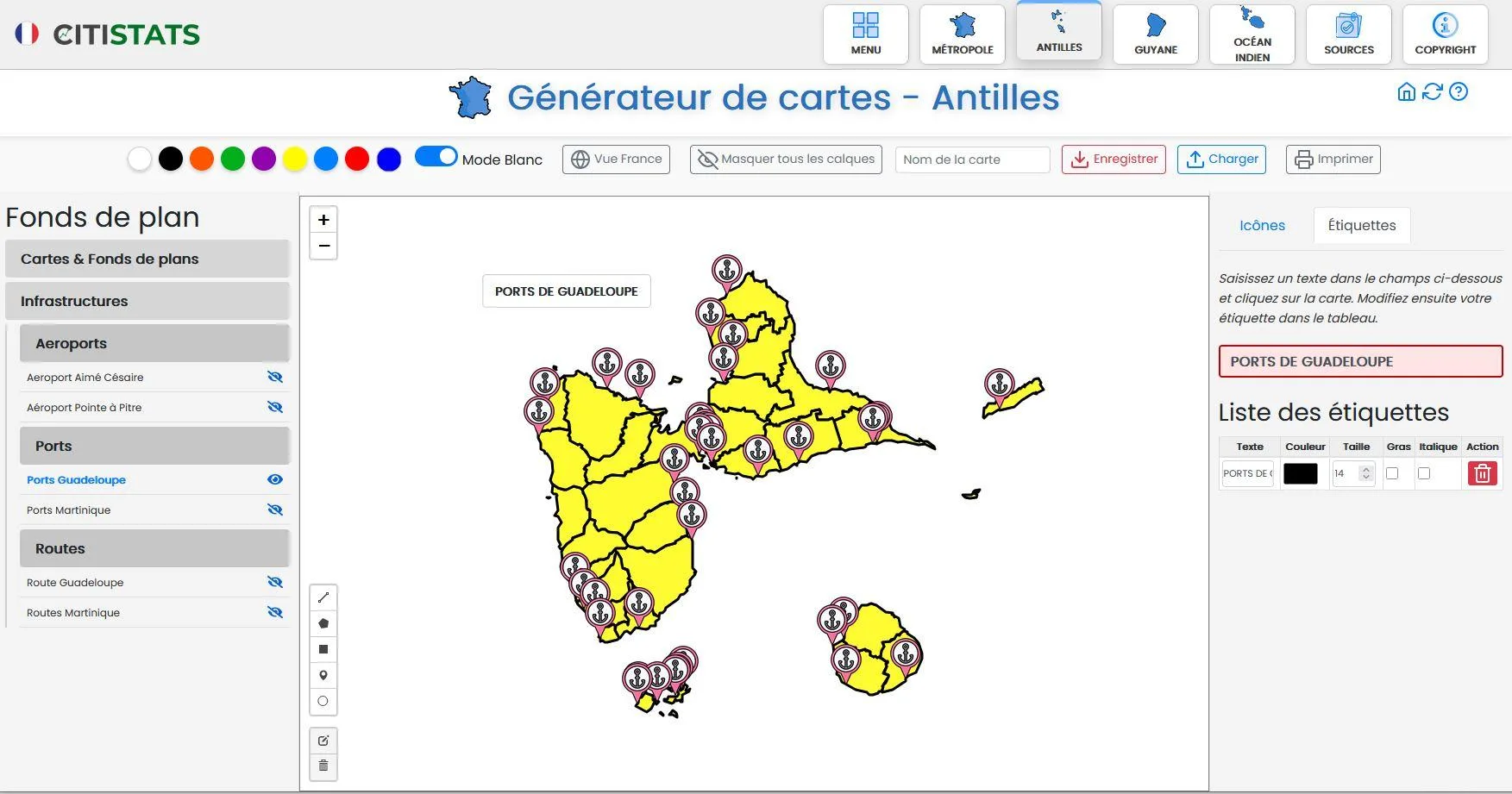Screen dimensions: 1512x794
Task: Collapse the Ports group
Action: (x=154, y=446)
